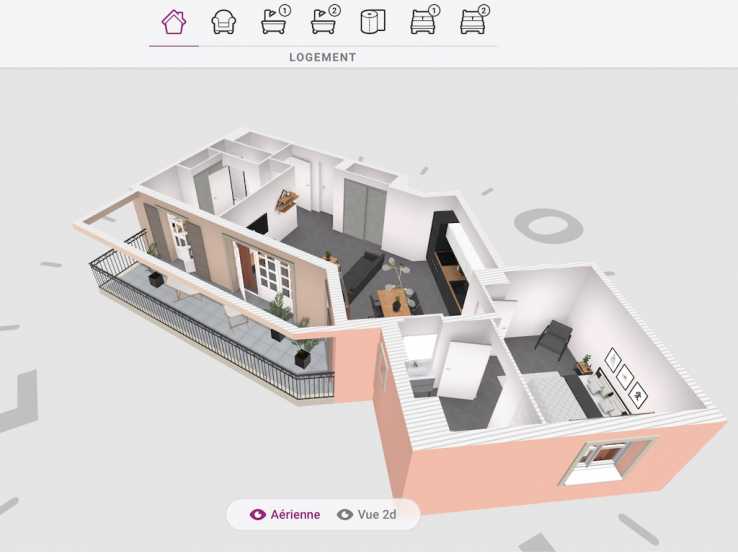Open the toilet paper roll WC icon
Image resolution: width=738 pixels, height=554 pixels.
(x=373, y=22)
